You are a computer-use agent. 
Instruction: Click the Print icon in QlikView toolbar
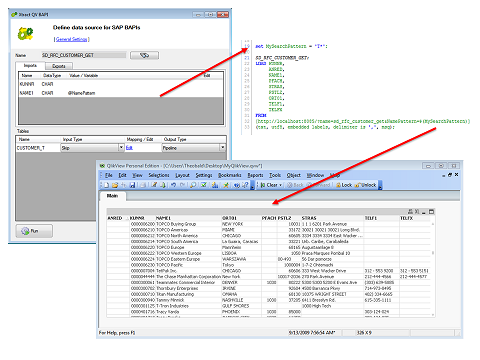[143, 185]
